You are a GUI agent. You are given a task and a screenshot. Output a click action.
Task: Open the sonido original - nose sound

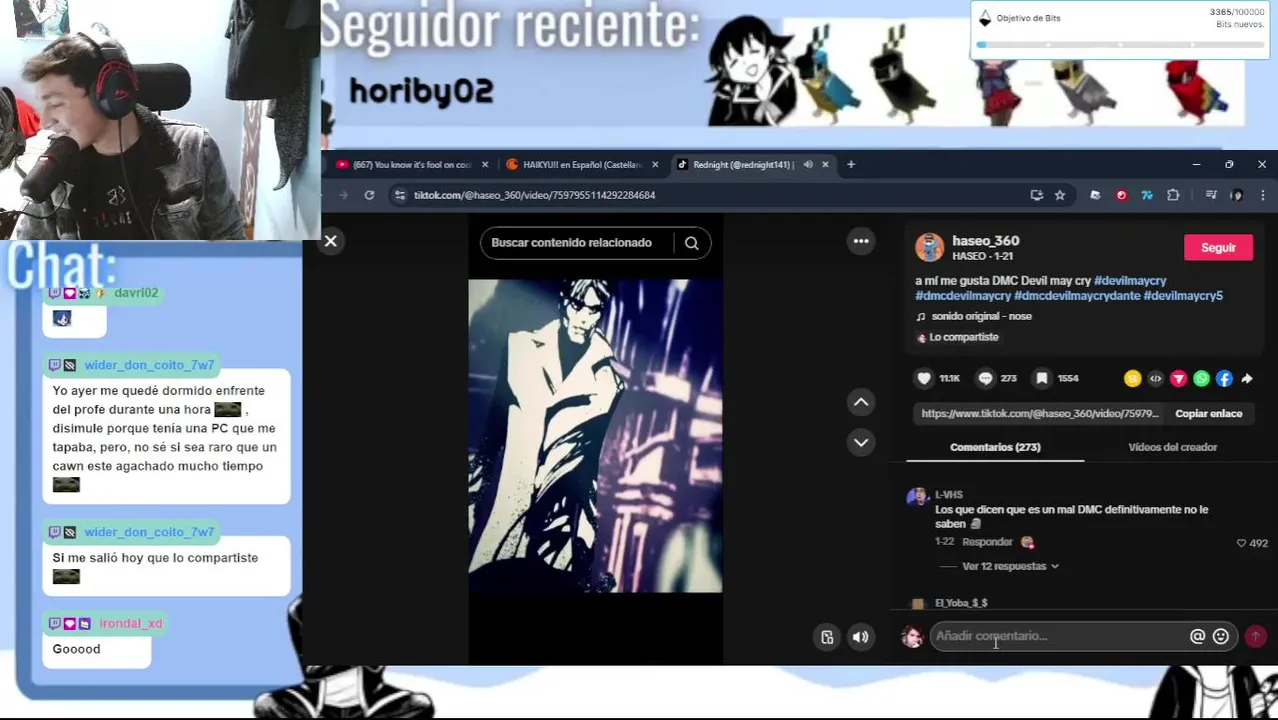[981, 316]
